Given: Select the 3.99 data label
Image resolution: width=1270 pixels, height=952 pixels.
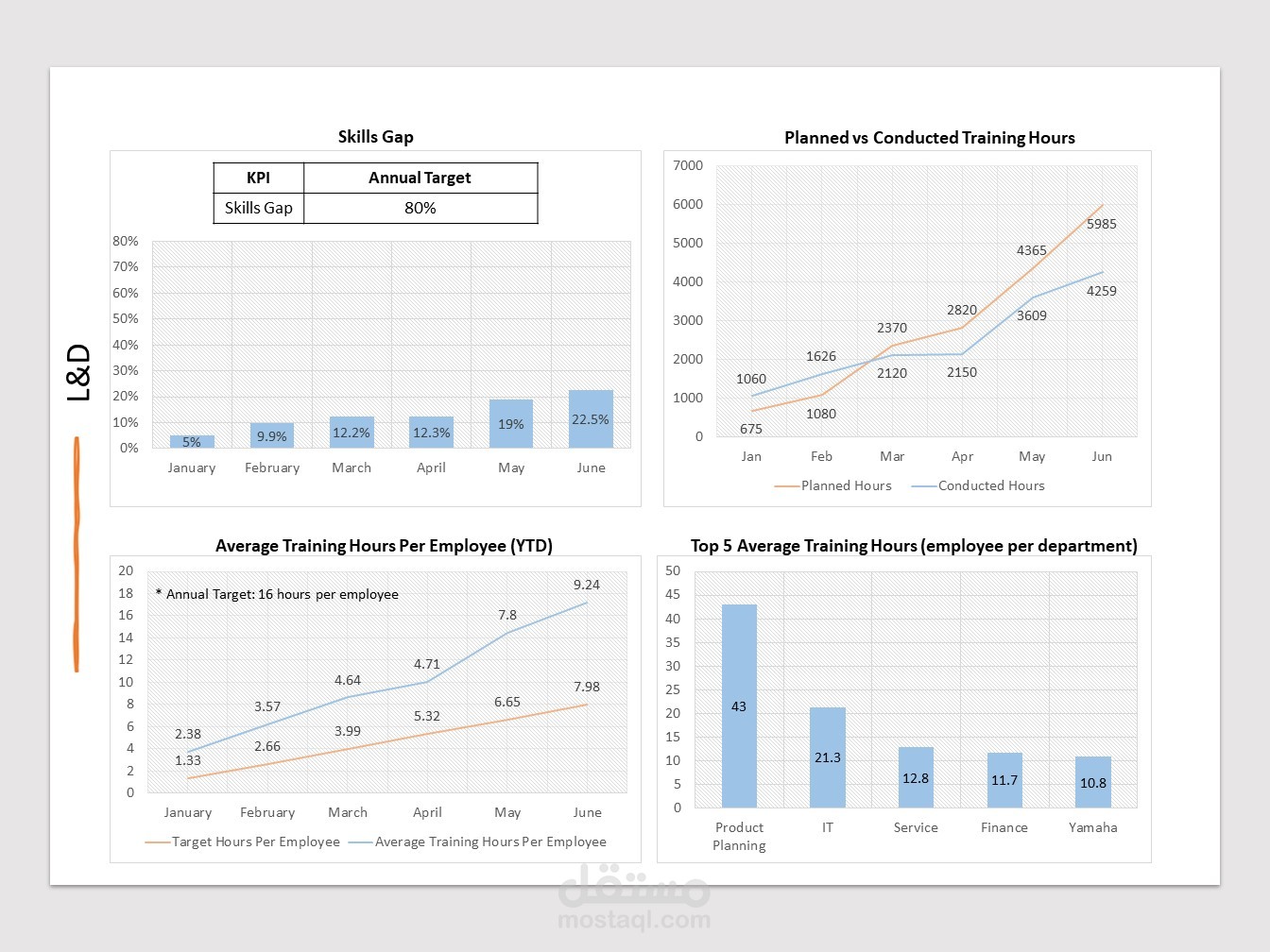Looking at the screenshot, I should (x=348, y=731).
